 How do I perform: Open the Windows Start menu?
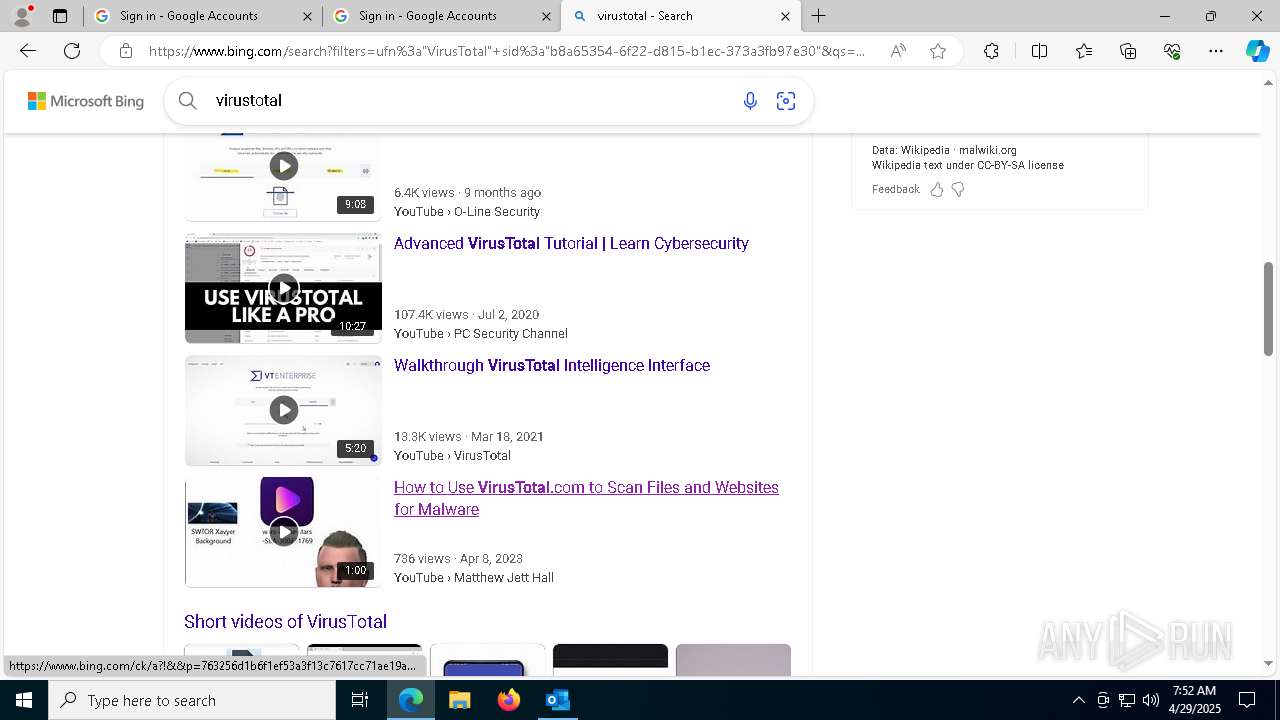click(24, 700)
